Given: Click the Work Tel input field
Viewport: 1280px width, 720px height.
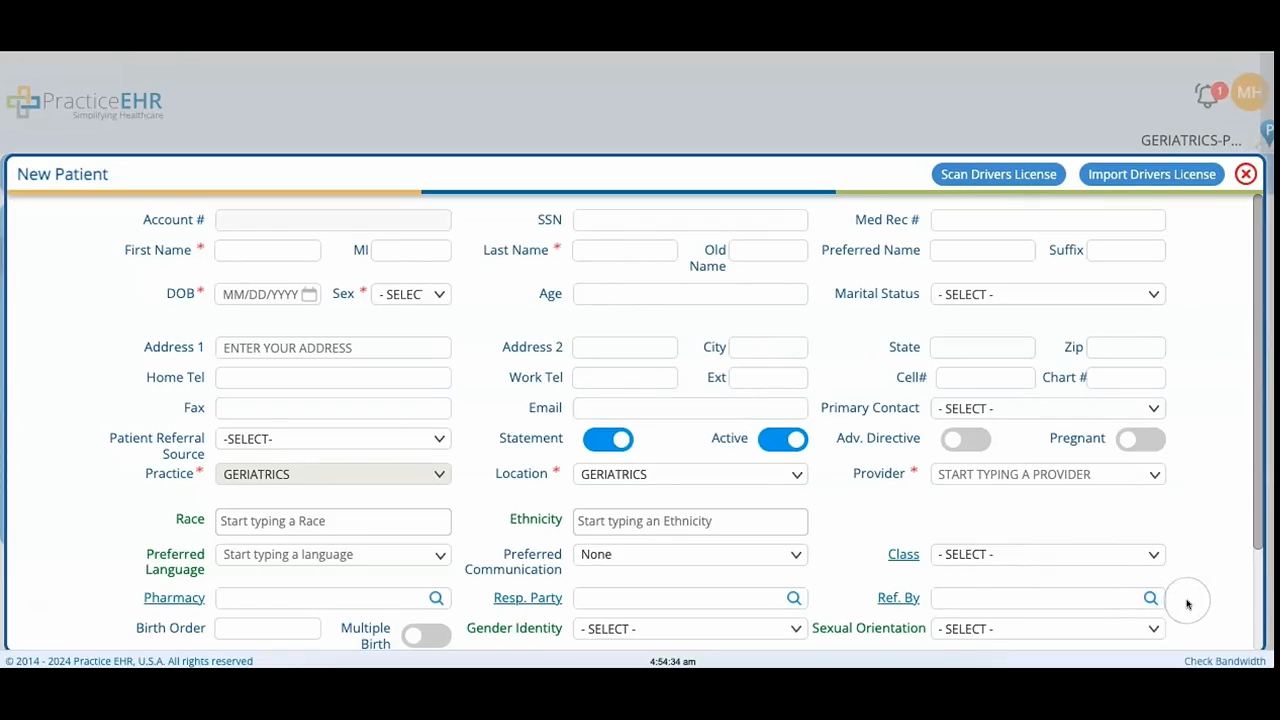Looking at the screenshot, I should click(625, 378).
